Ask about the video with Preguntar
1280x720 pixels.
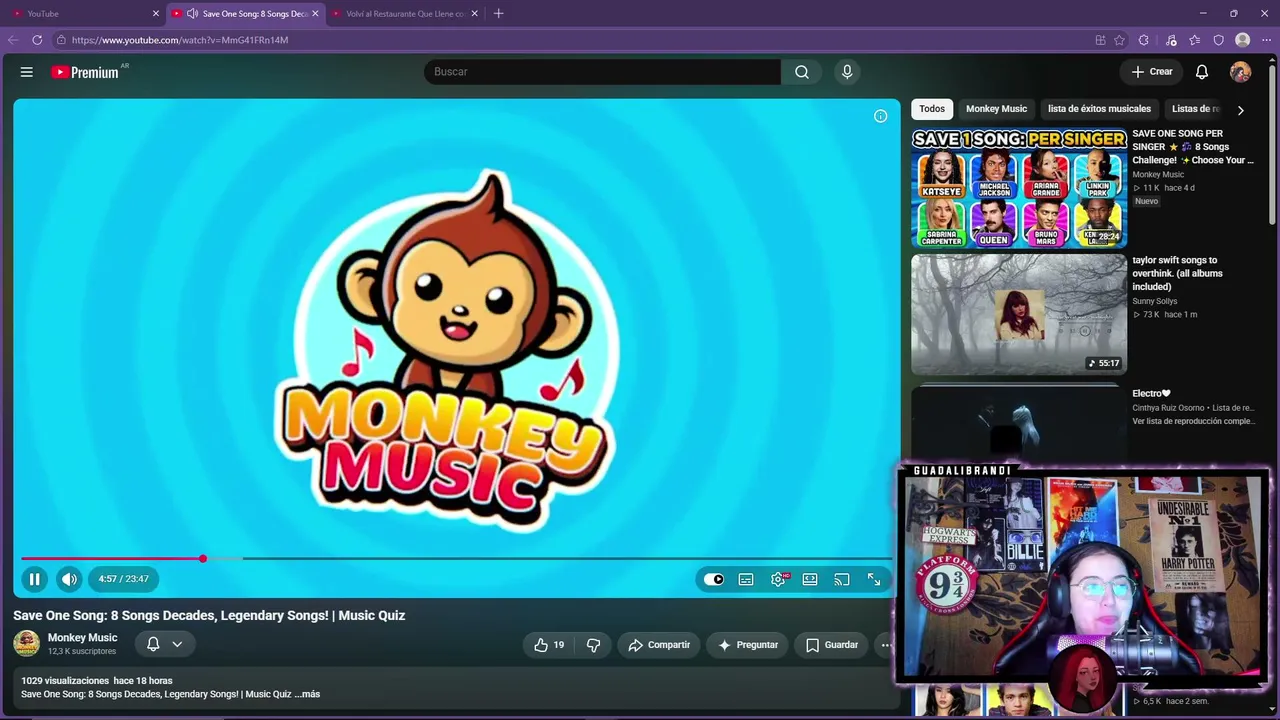[x=747, y=645]
